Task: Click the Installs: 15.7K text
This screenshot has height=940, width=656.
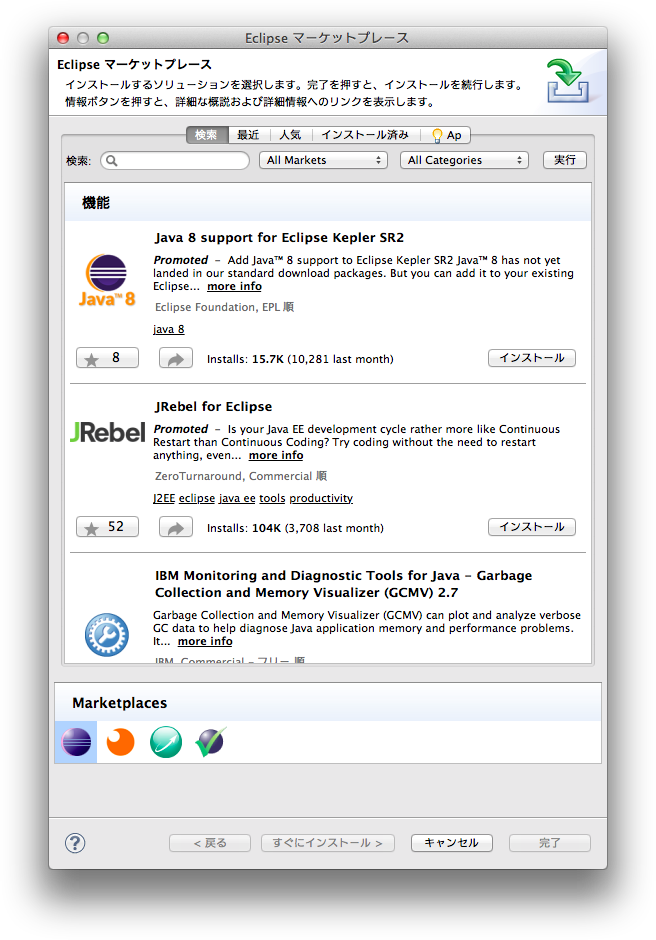Action: (300, 359)
